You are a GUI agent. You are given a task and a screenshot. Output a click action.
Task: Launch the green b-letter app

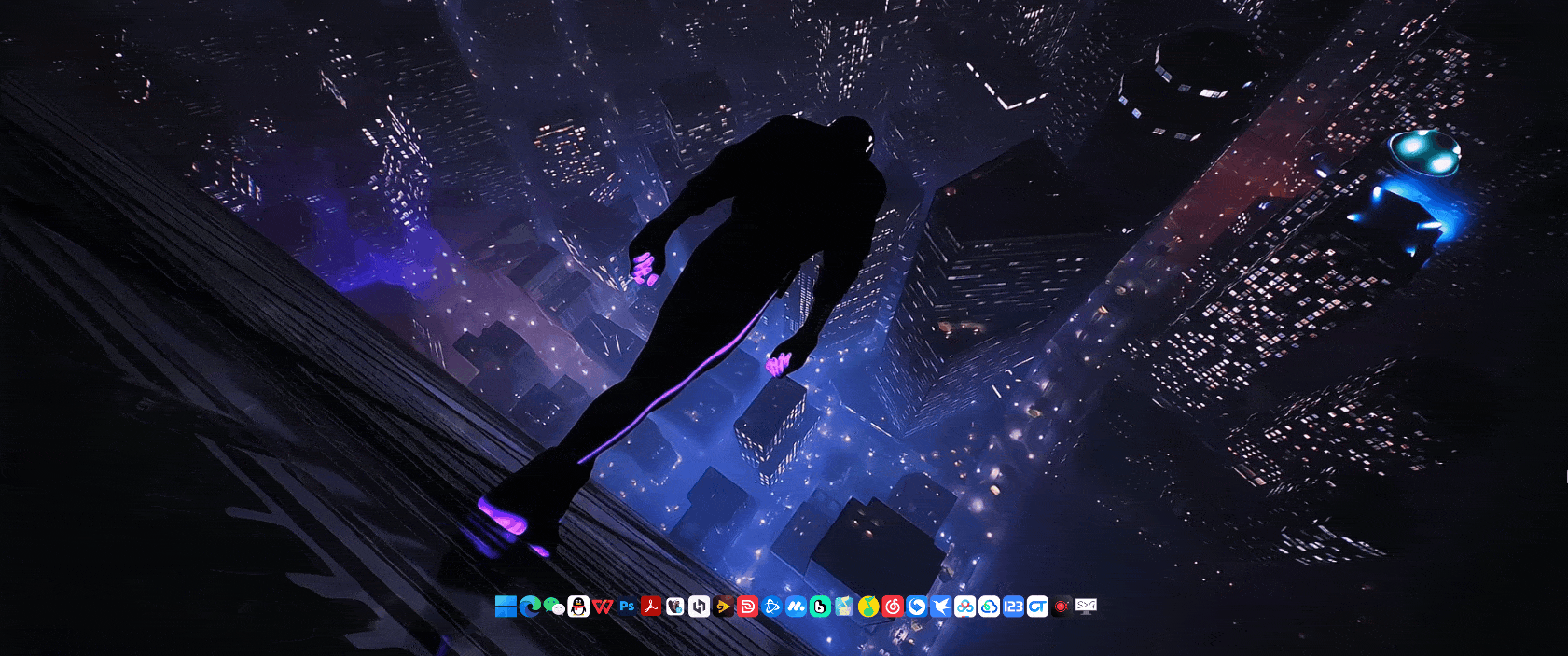(x=820, y=607)
